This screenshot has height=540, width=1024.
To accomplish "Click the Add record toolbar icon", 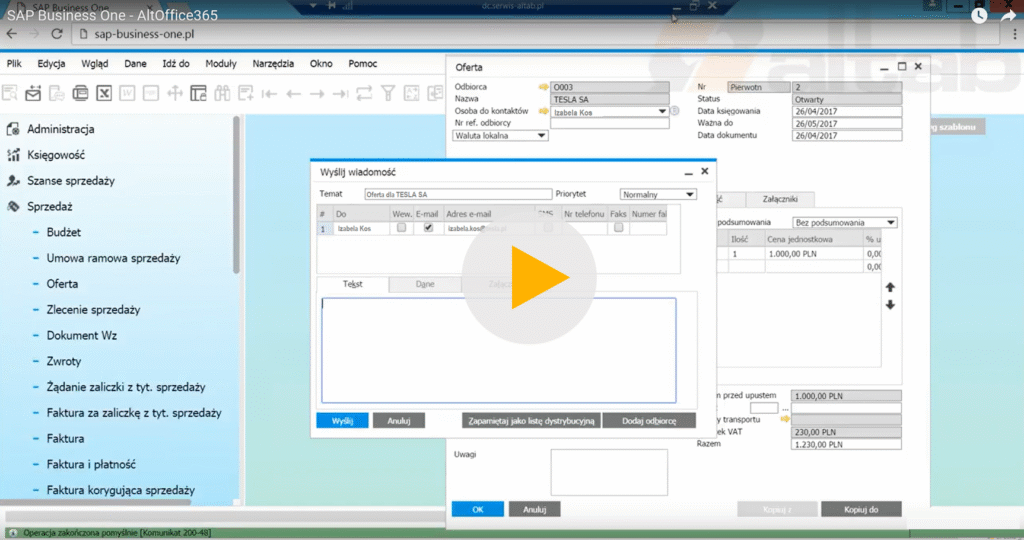I will tap(246, 93).
